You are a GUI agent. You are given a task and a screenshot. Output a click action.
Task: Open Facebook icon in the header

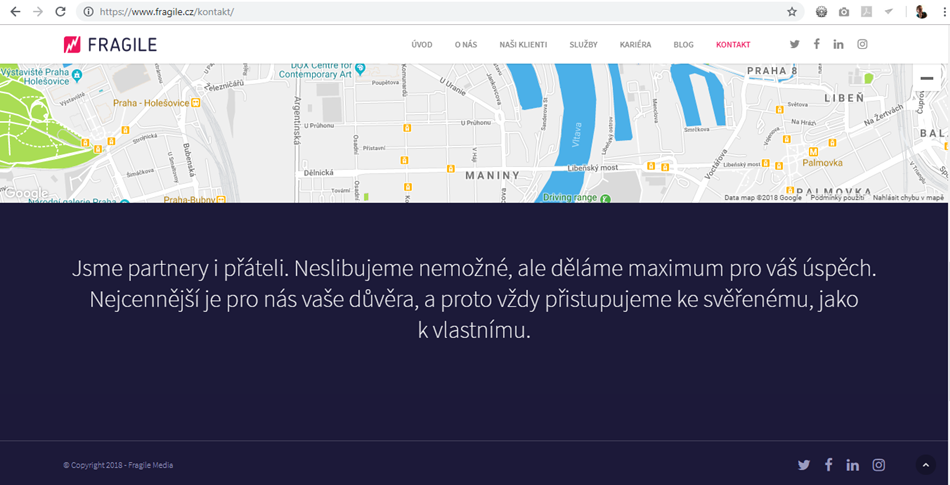[x=817, y=44]
